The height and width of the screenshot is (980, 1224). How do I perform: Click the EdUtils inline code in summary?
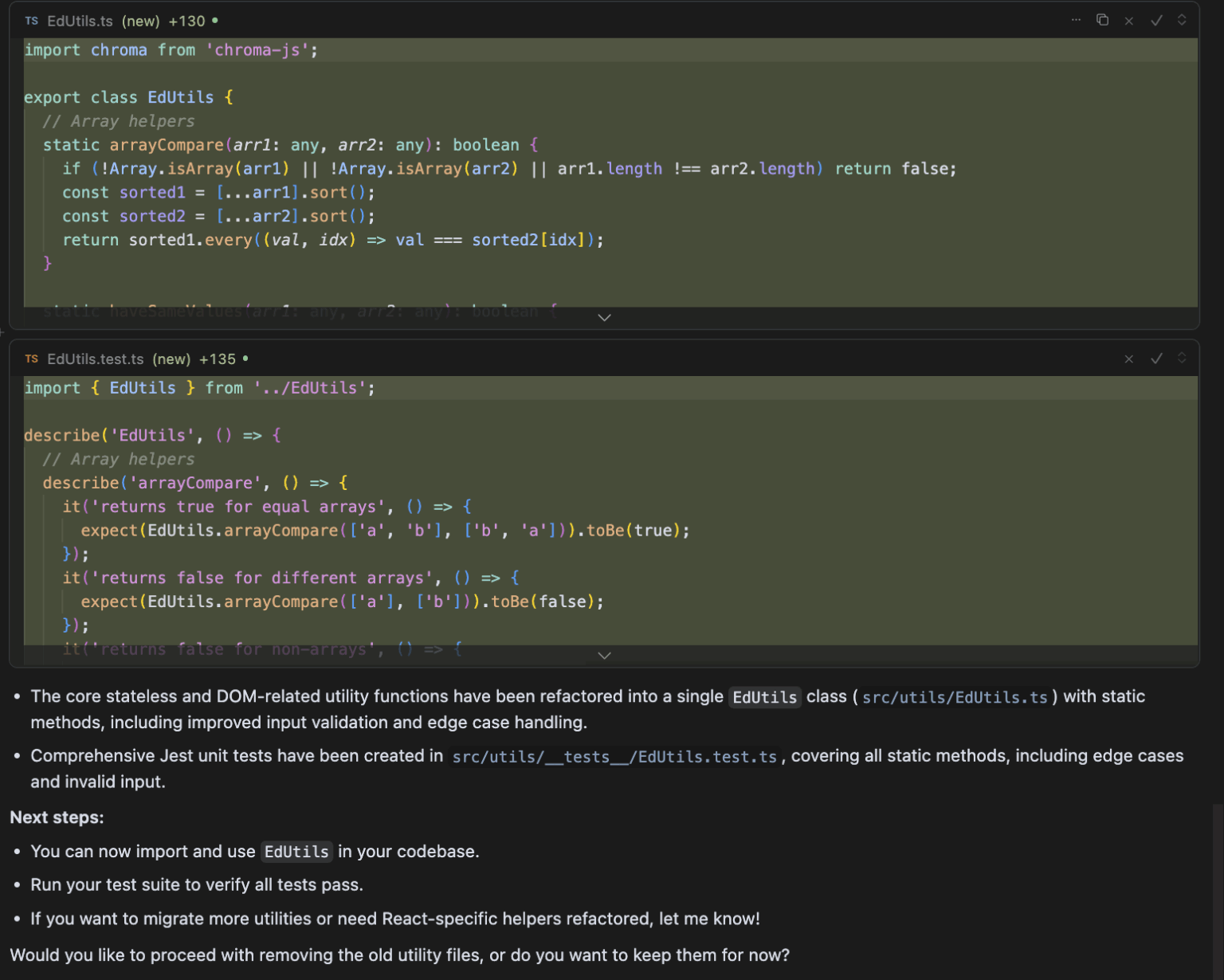pyautogui.click(x=764, y=697)
